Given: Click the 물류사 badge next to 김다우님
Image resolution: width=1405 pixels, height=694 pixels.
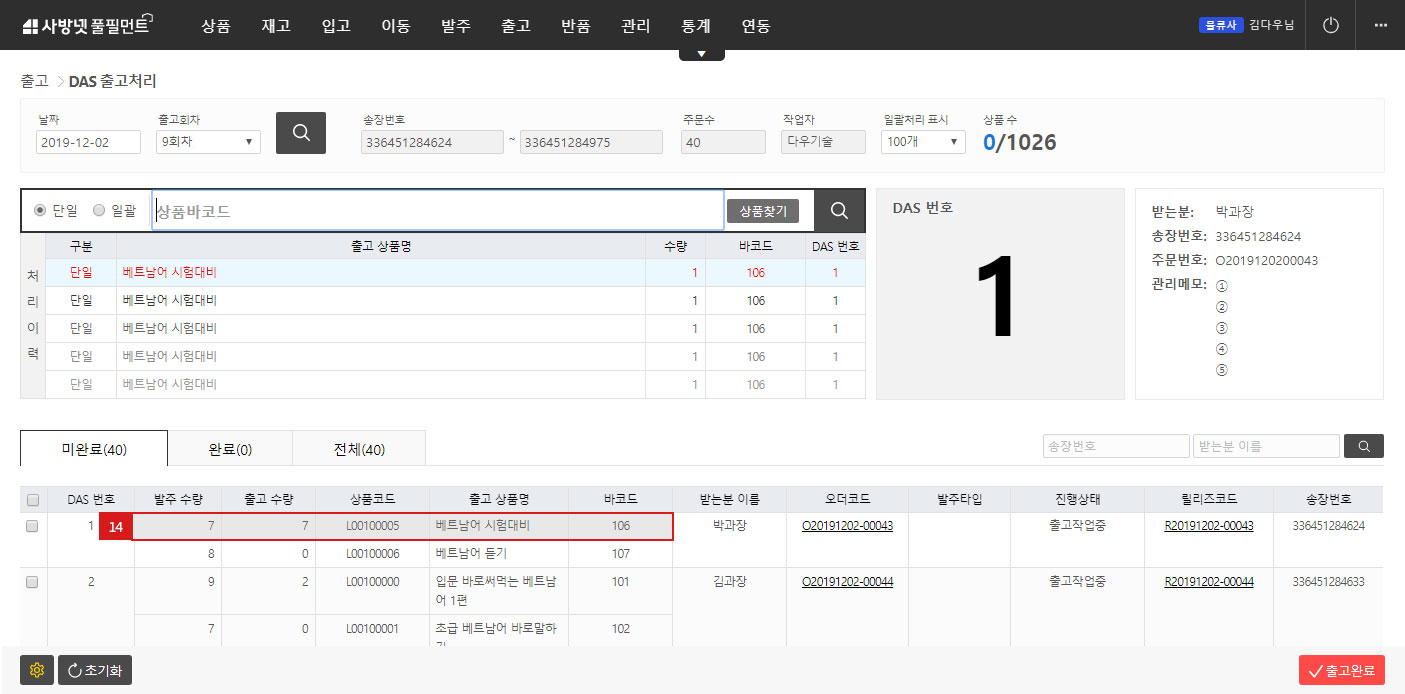Looking at the screenshot, I should (1220, 25).
